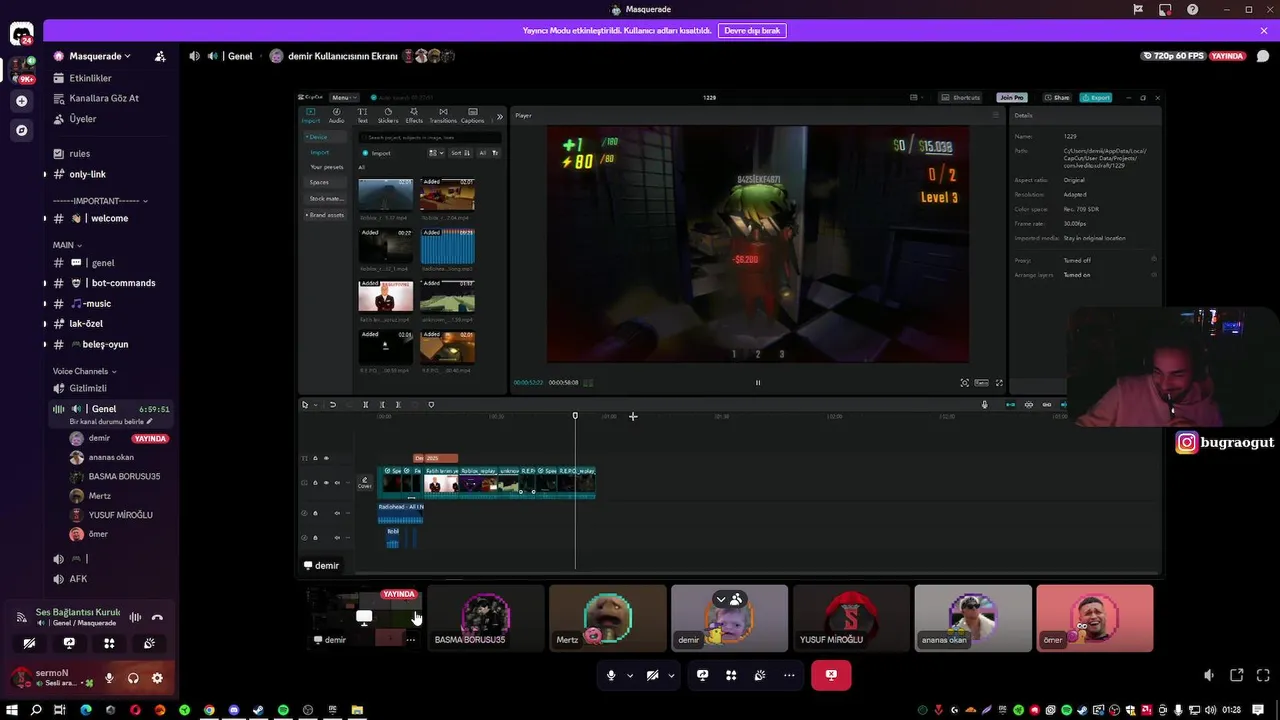Open activities icon in voice panel
Screen dimensions: 1280x720
pyautogui.click(x=109, y=643)
